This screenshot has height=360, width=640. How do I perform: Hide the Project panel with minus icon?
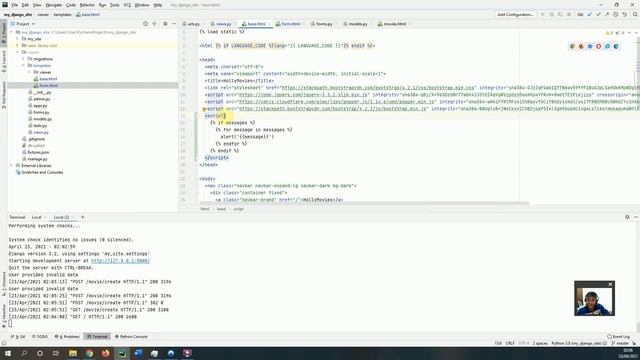tap(174, 24)
